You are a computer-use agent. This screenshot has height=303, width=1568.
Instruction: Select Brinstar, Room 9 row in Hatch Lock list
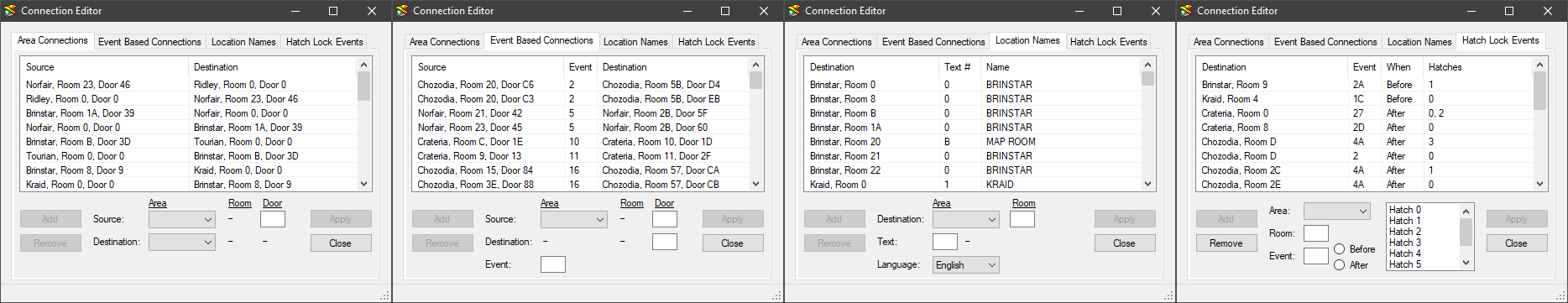(x=1365, y=85)
